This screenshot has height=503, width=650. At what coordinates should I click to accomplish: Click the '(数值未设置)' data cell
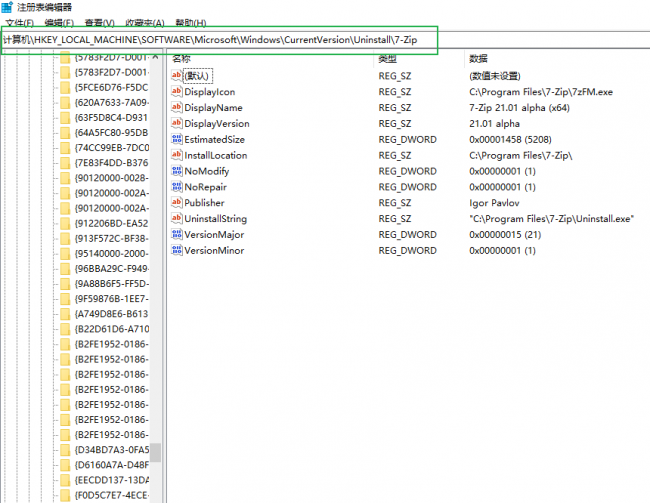pyautogui.click(x=495, y=76)
